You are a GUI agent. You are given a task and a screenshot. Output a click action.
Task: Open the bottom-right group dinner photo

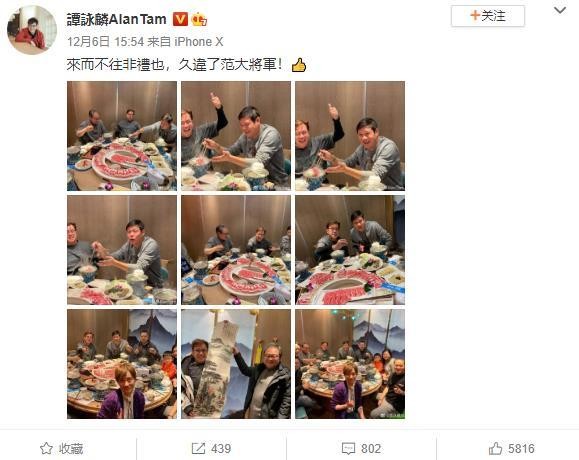pos(350,364)
